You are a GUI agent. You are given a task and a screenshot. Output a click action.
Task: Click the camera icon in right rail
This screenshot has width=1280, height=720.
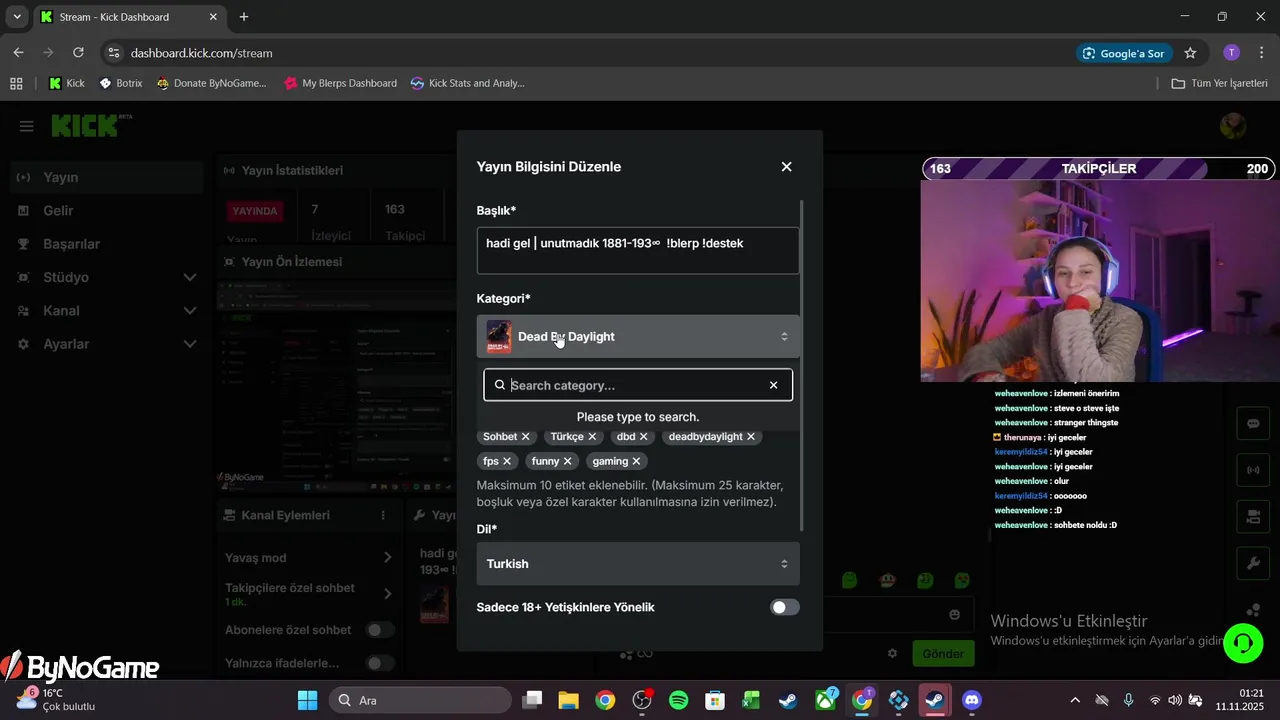click(1253, 516)
